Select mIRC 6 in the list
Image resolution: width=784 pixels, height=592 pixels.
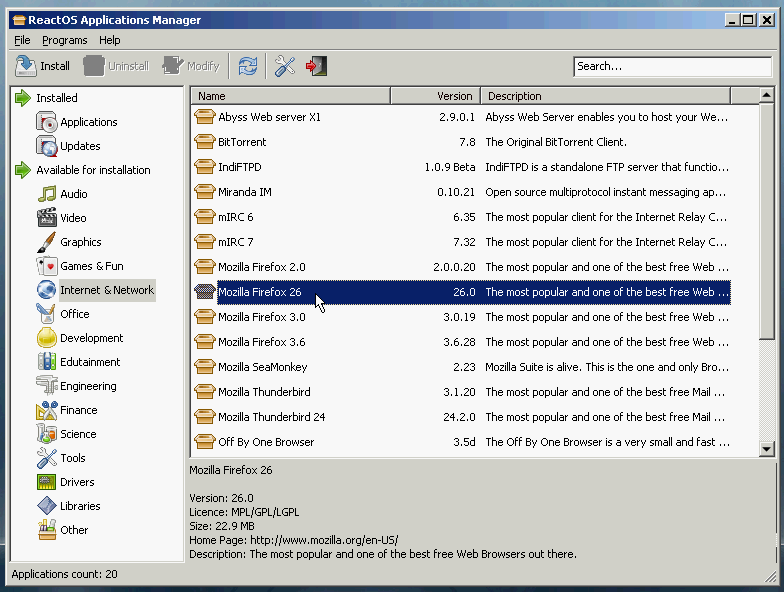pos(236,217)
